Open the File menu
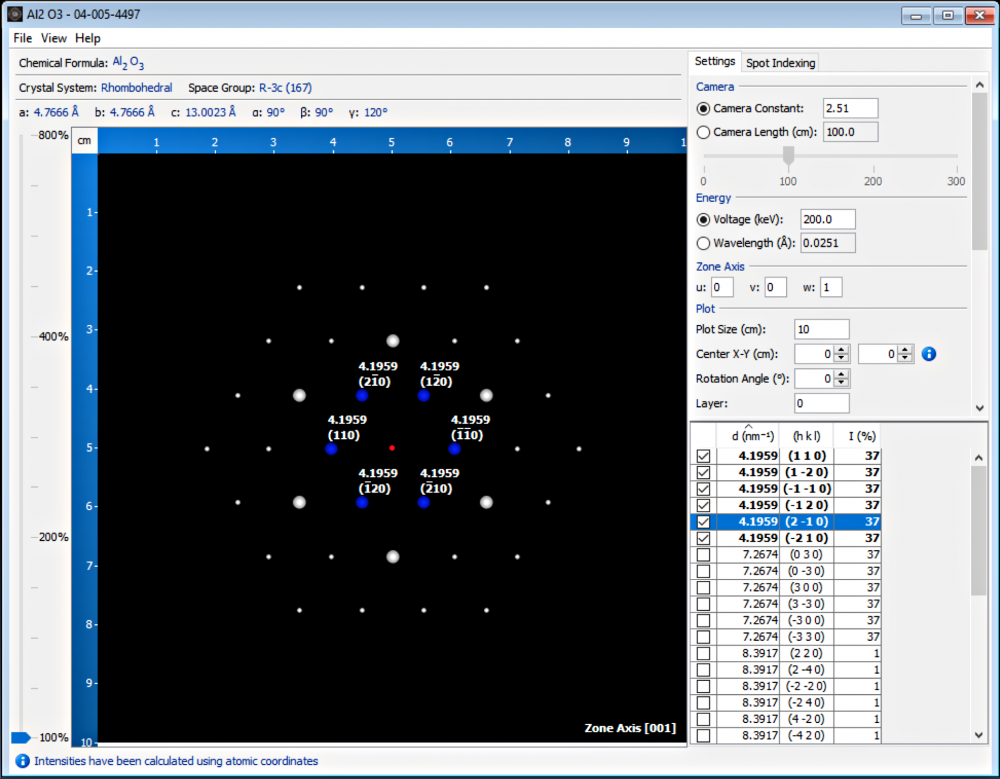 click(22, 38)
